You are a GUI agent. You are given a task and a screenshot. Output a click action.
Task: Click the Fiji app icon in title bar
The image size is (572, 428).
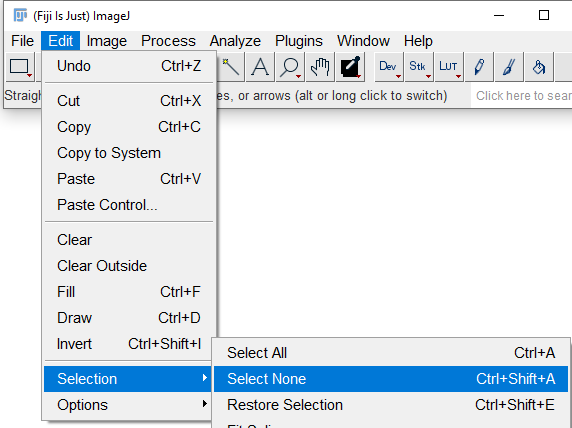tap(20, 15)
